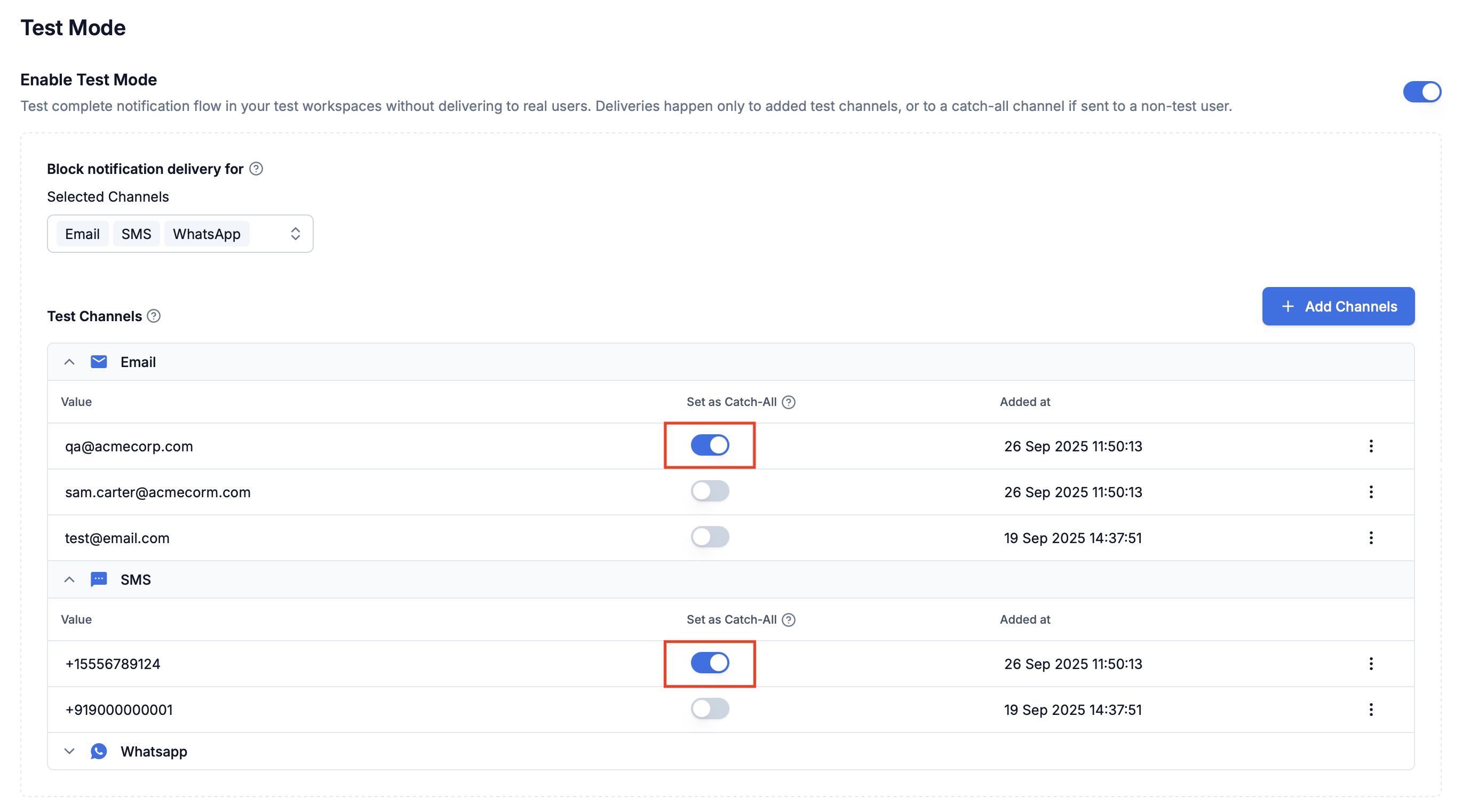Open three-dot menu for test@email.com
The image size is (1462, 812).
pos(1371,538)
